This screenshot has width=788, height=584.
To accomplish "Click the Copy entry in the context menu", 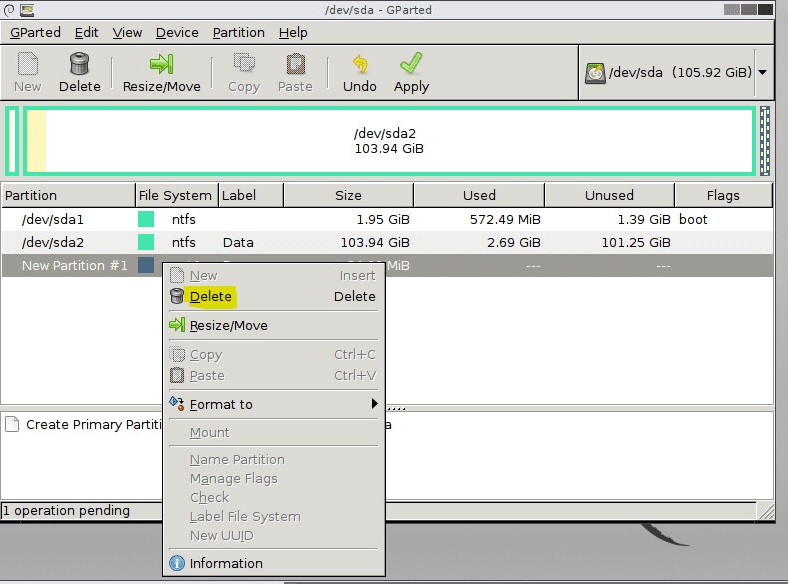I will click(x=273, y=355).
